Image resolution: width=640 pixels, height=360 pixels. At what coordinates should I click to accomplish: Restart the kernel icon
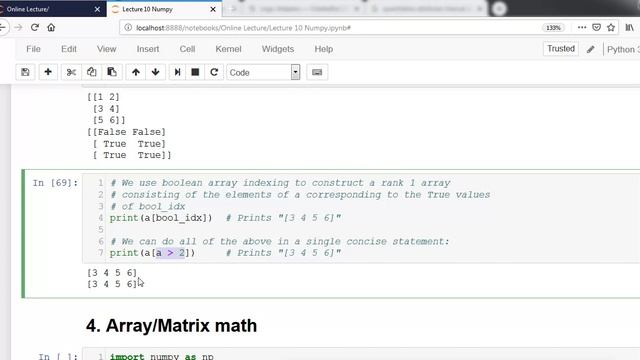click(x=214, y=72)
